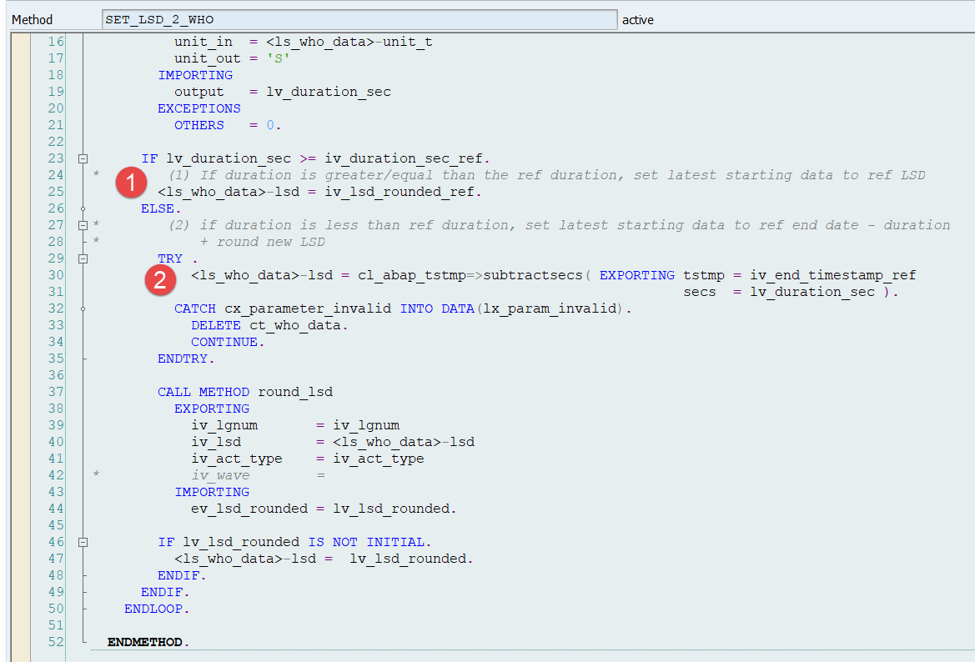Click the 'Method' label
975x662 pixels.
32,20
